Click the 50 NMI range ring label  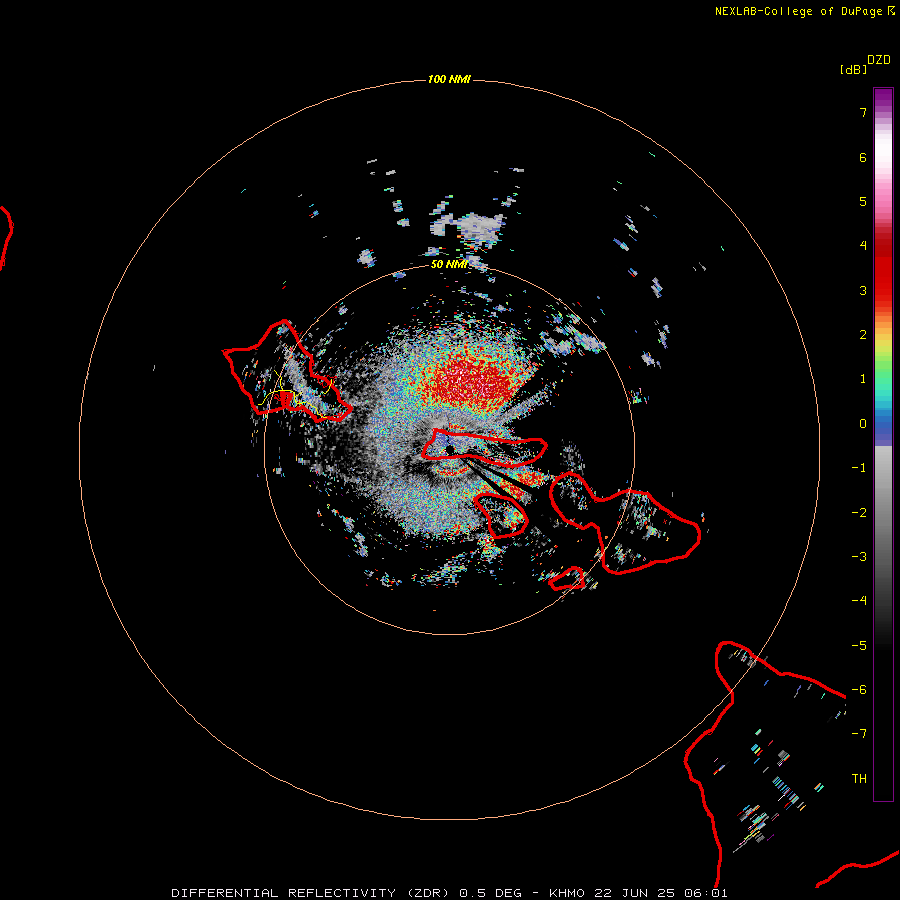pyautogui.click(x=449, y=264)
